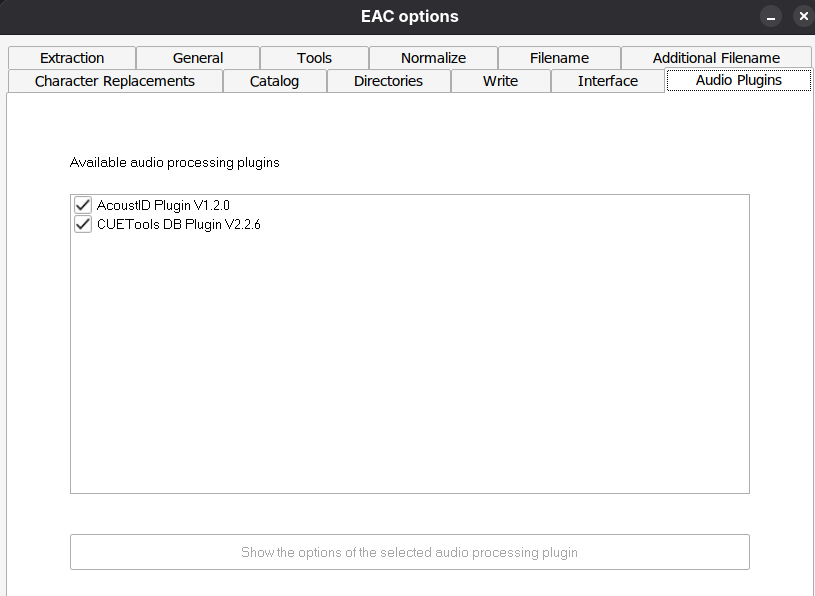Minimize the EAC options window
This screenshot has height=596, width=815.
coord(771,17)
